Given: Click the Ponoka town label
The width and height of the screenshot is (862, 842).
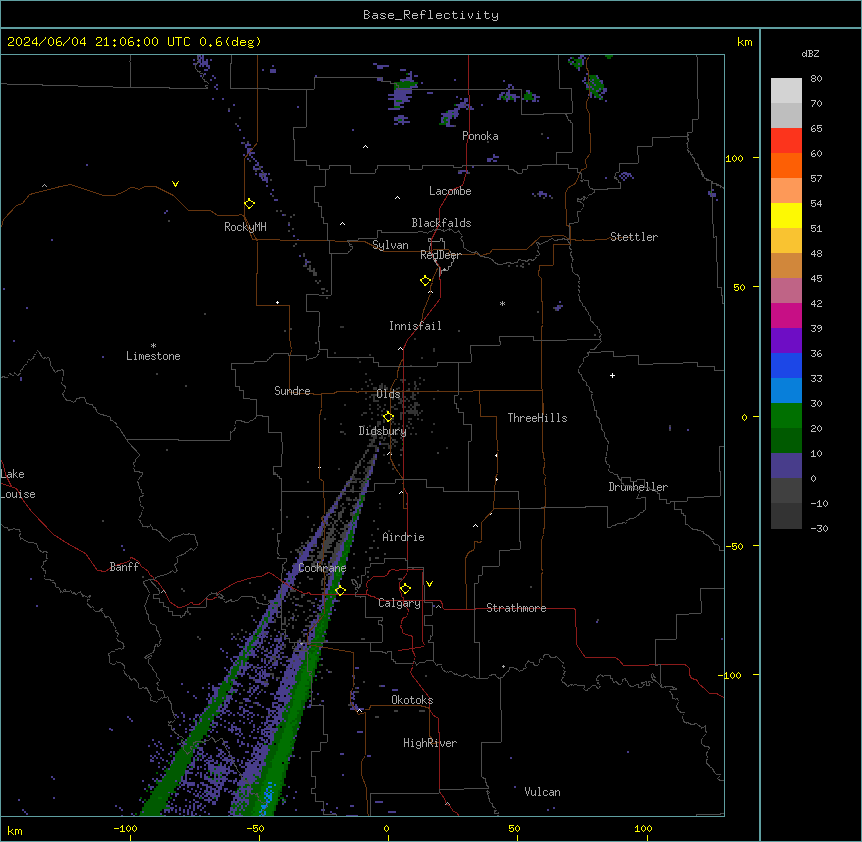Looking at the screenshot, I should 480,136.
